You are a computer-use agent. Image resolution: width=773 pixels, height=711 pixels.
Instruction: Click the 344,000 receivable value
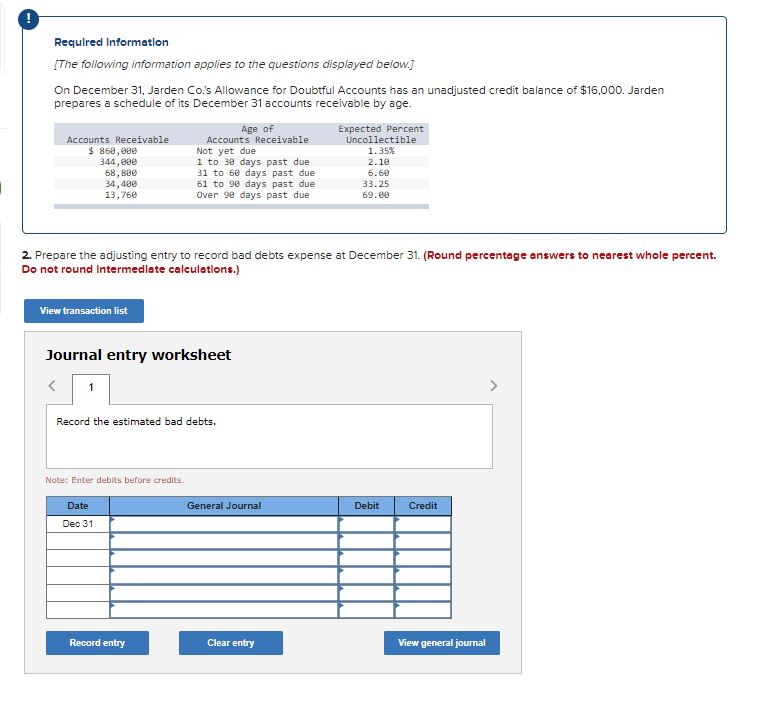coord(118,162)
